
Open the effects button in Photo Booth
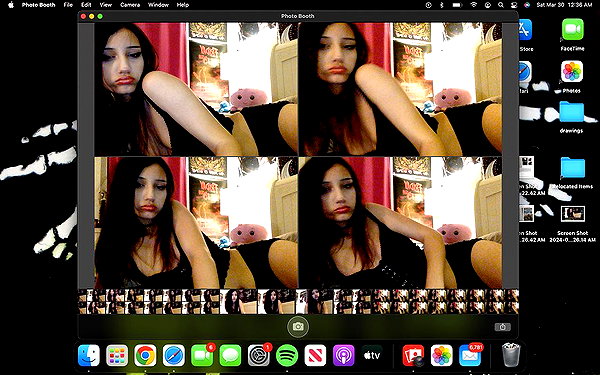(502, 327)
